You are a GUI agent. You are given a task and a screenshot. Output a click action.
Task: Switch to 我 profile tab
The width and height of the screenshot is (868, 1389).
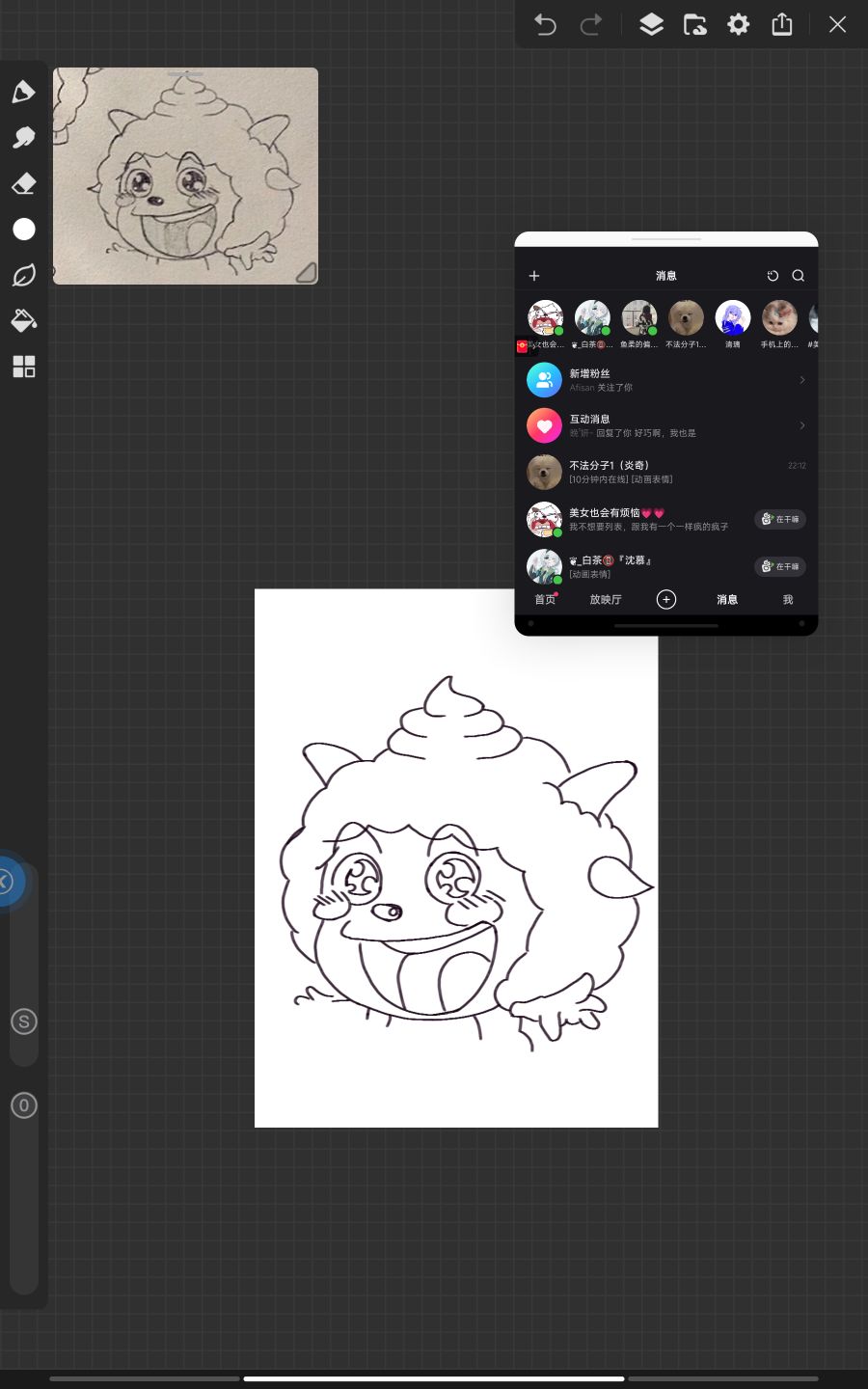[x=788, y=600]
